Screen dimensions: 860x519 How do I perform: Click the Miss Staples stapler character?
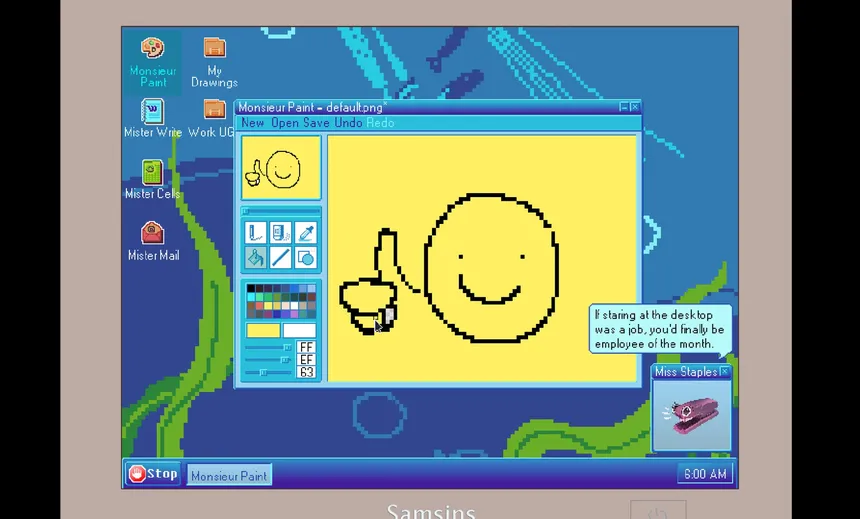click(691, 417)
